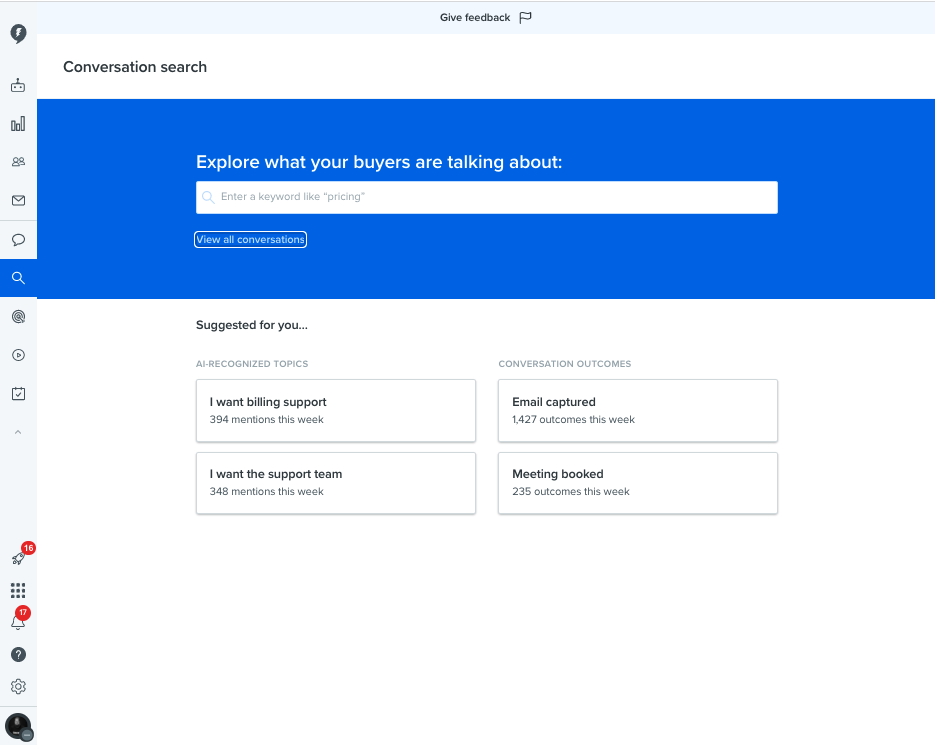This screenshot has height=745, width=935.
Task: Click the Give feedback link
Action: [x=475, y=18]
